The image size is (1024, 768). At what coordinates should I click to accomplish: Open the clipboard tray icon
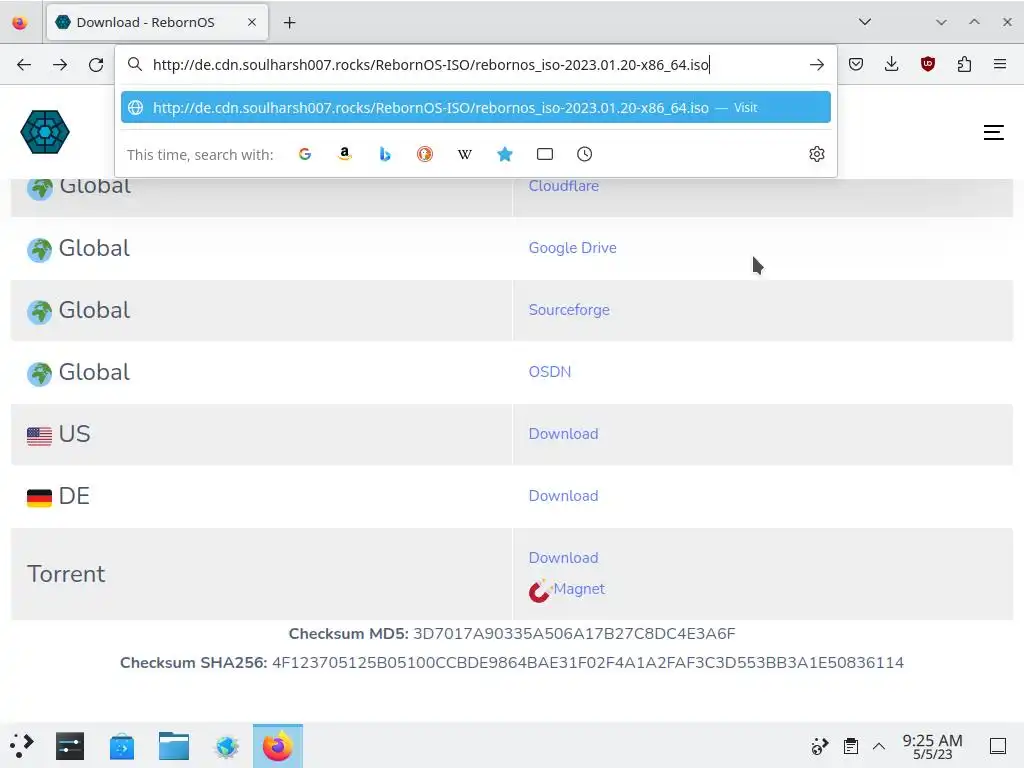click(x=850, y=746)
